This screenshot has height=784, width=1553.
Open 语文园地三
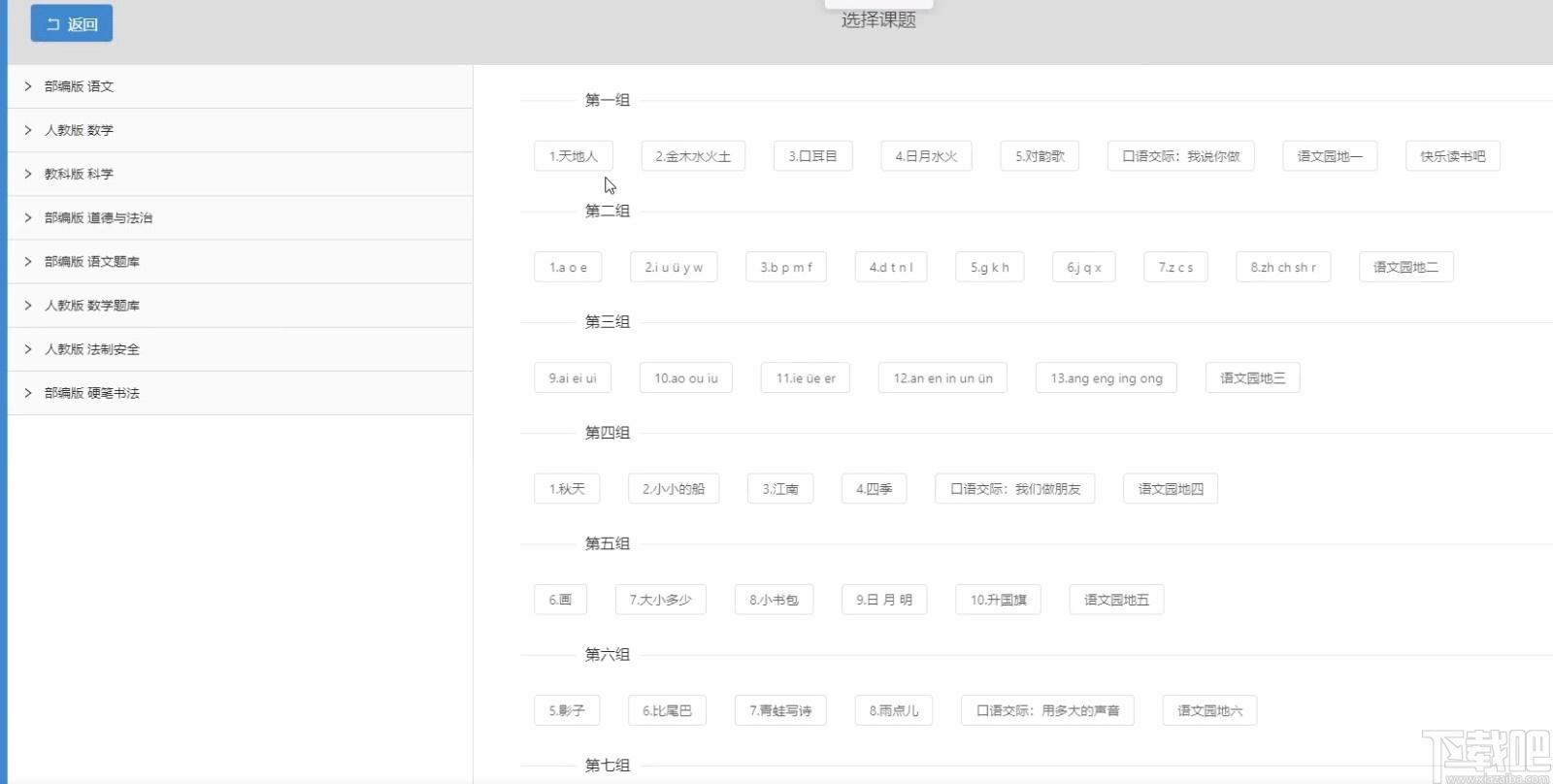1253,378
